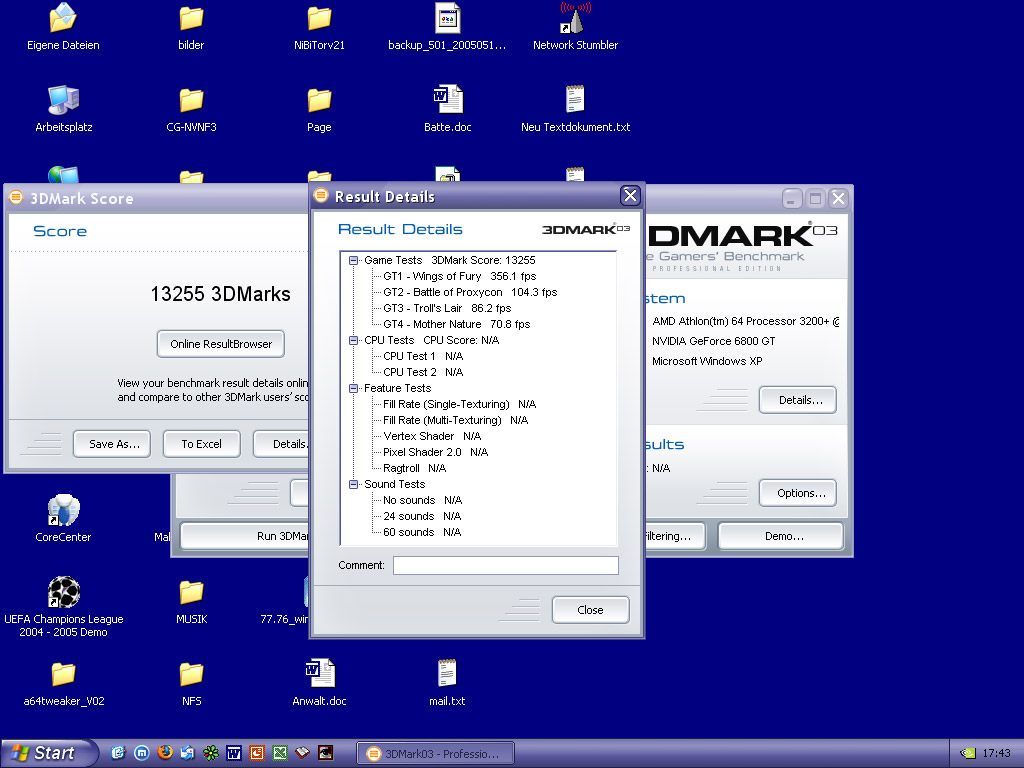Select GT3 - Troll's Lair row

(x=447, y=308)
